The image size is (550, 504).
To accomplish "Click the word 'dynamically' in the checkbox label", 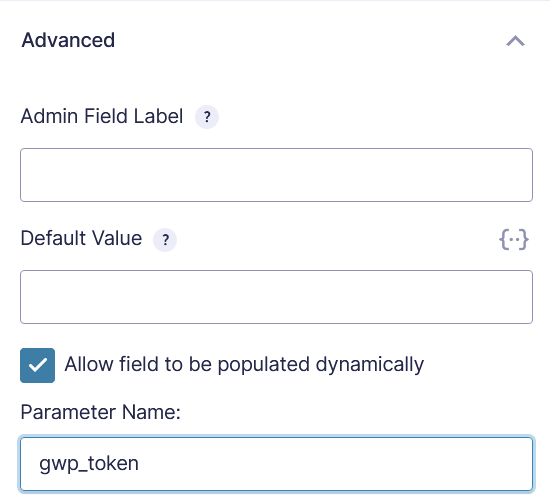I will (x=370, y=365).
